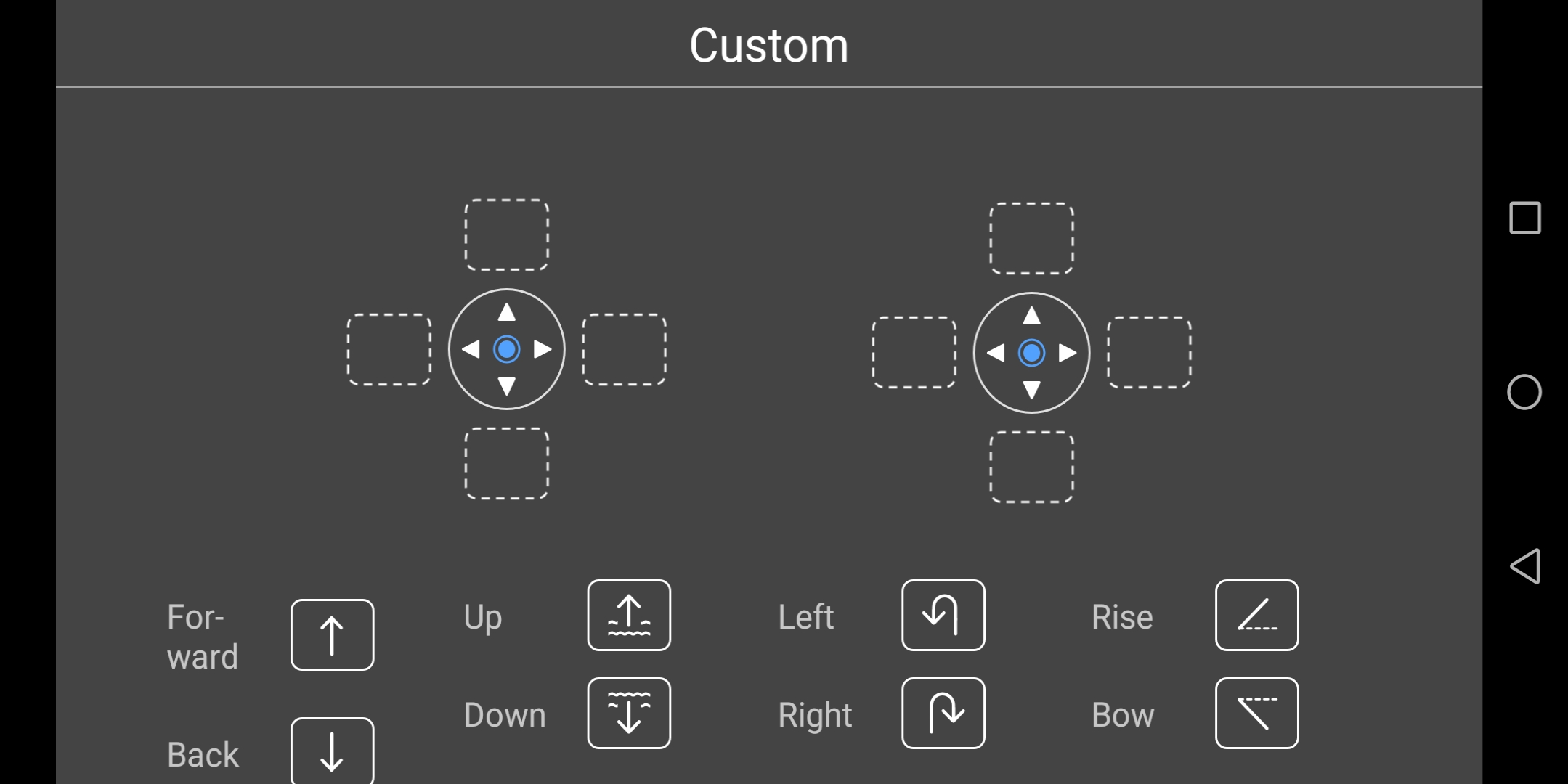This screenshot has width=1568, height=784.
Task: Tap the Android home circle button
Action: (x=1524, y=392)
